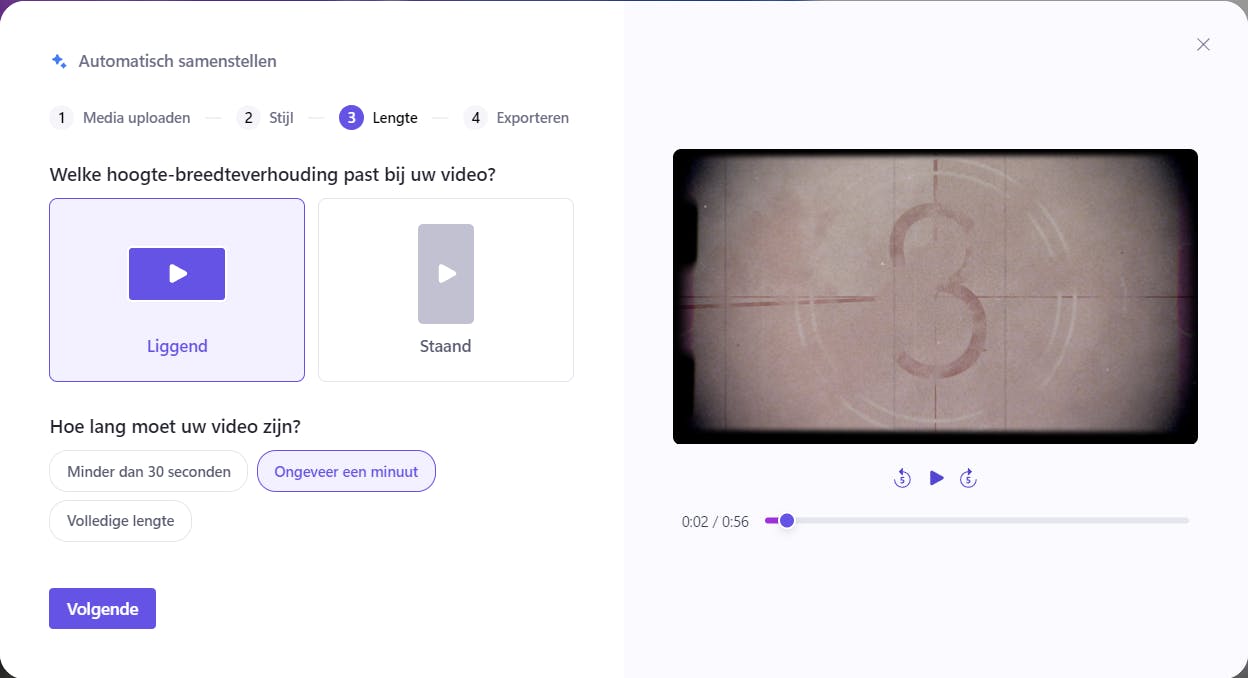Select Minder dan 30 seconden length

tap(149, 471)
